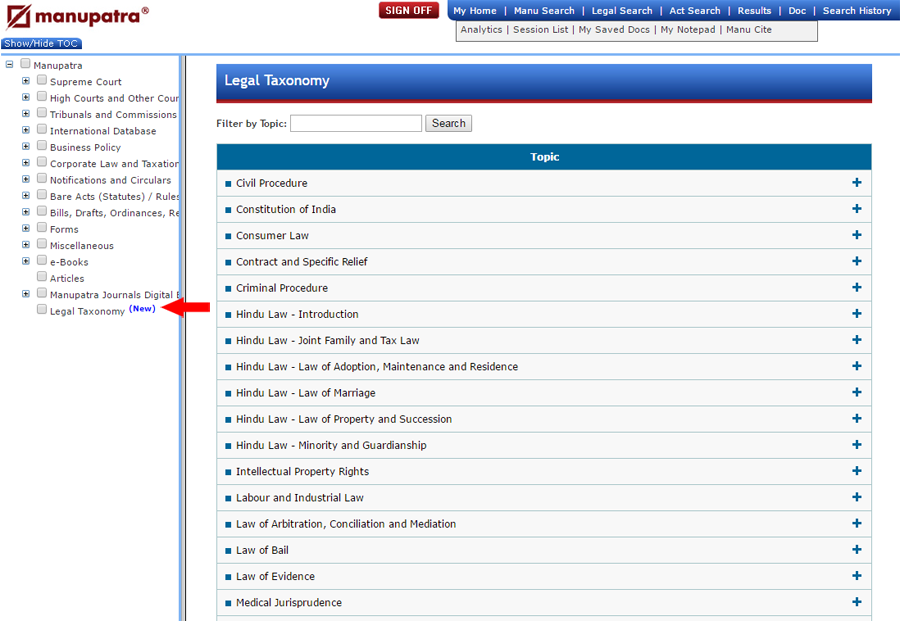
Task: Expand Hindu Law - Joint Family plus icon
Action: tap(856, 340)
